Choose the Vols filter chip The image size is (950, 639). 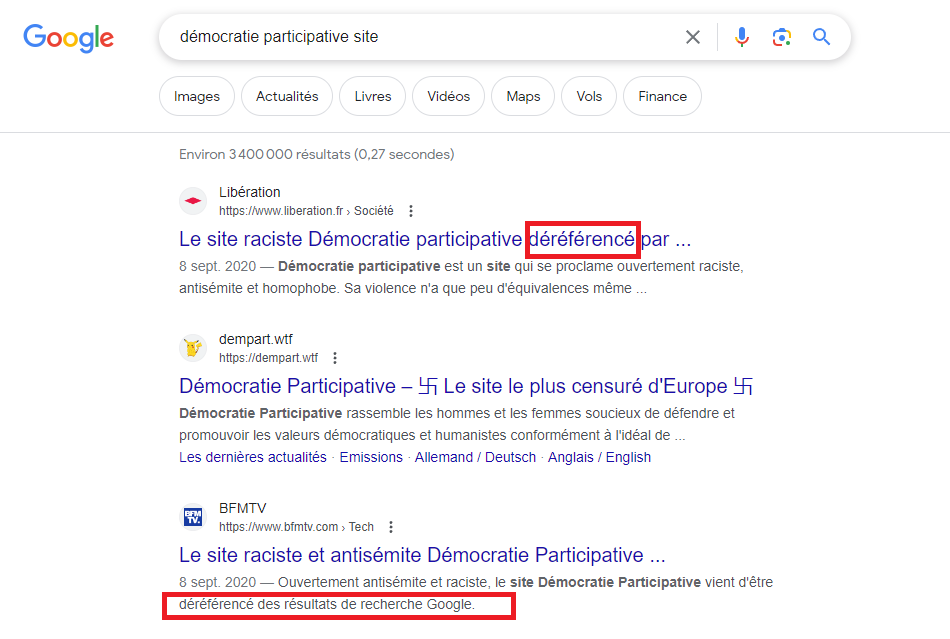click(589, 97)
